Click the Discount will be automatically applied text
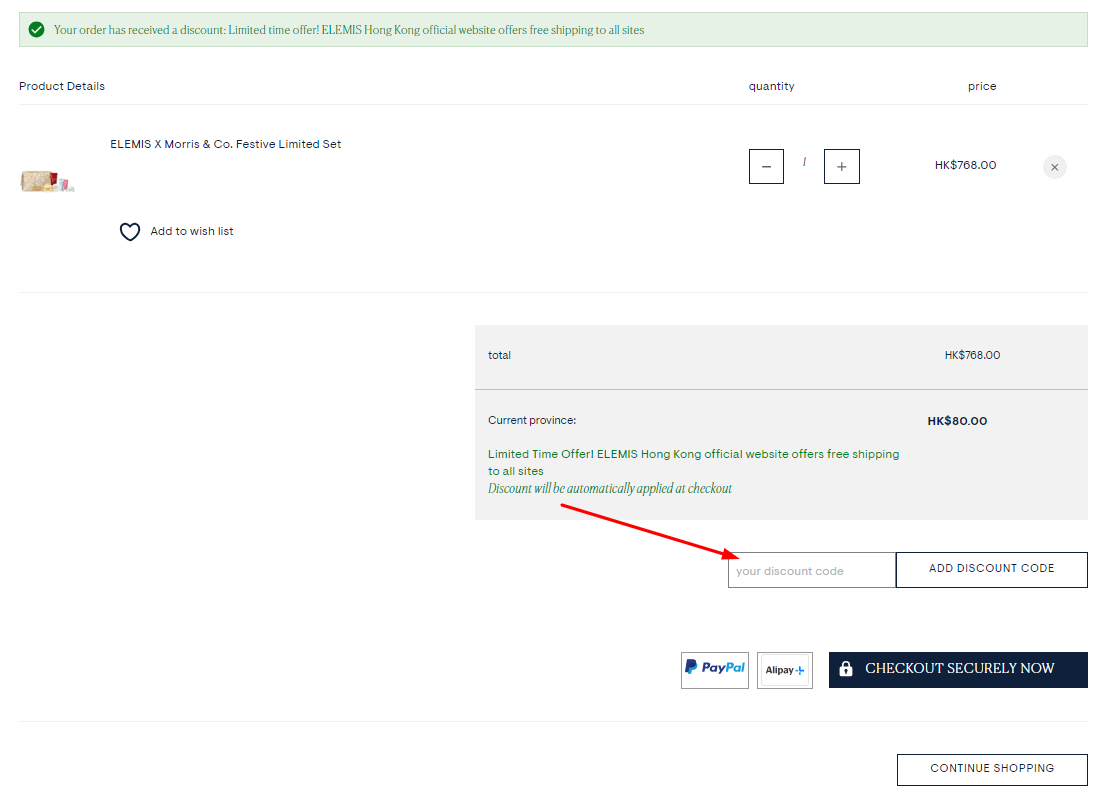 coord(609,489)
